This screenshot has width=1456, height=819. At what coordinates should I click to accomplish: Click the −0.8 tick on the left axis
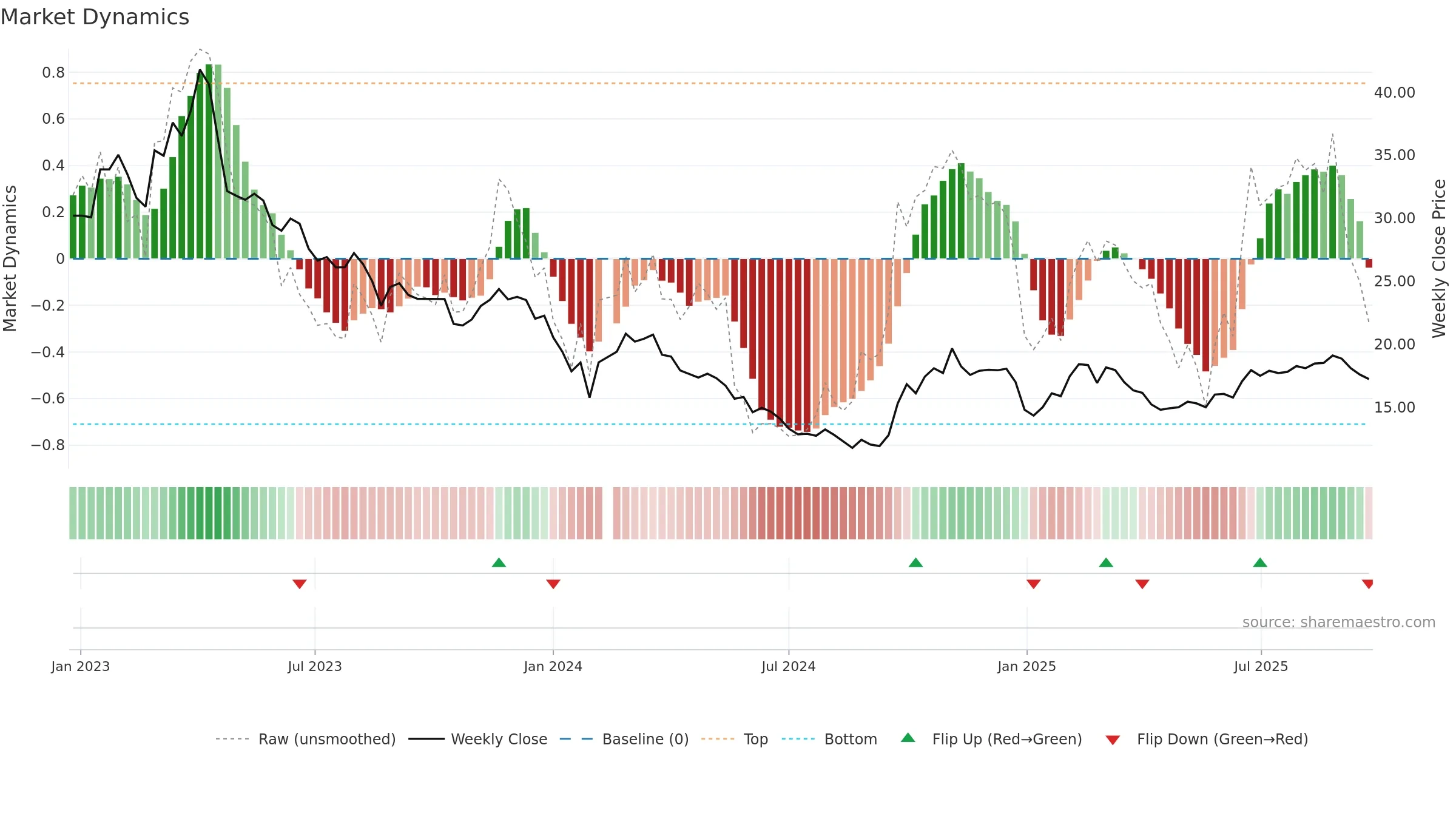click(x=48, y=445)
